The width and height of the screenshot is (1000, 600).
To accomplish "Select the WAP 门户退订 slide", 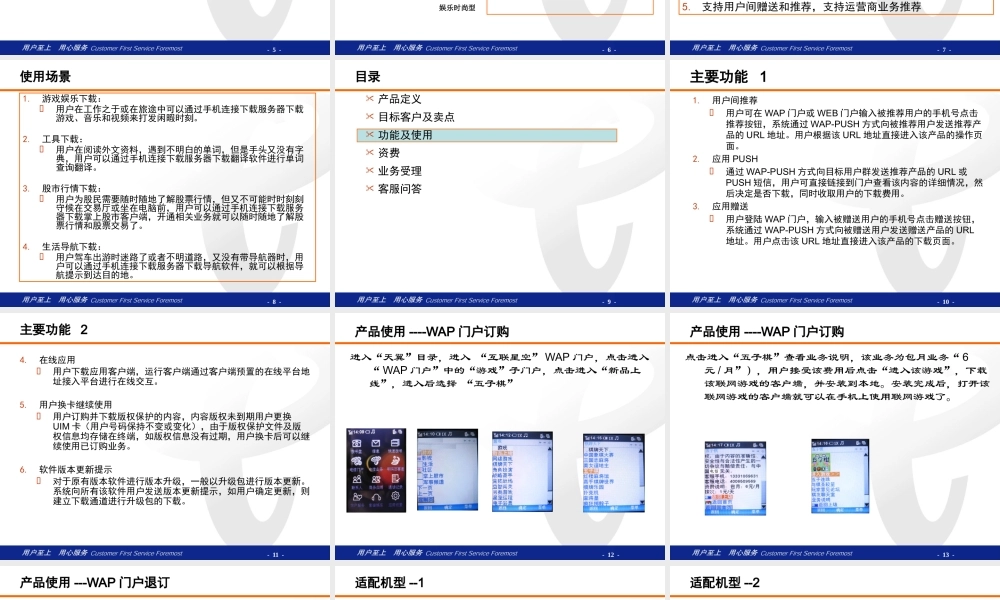I will point(165,583).
